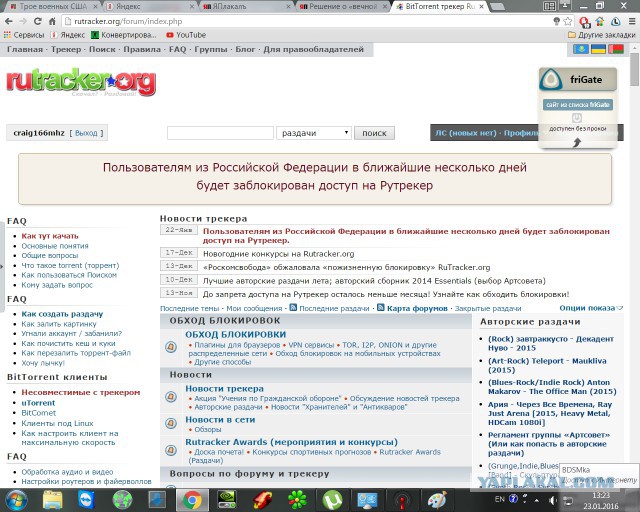Open the Как создать раздачу link

62,314
